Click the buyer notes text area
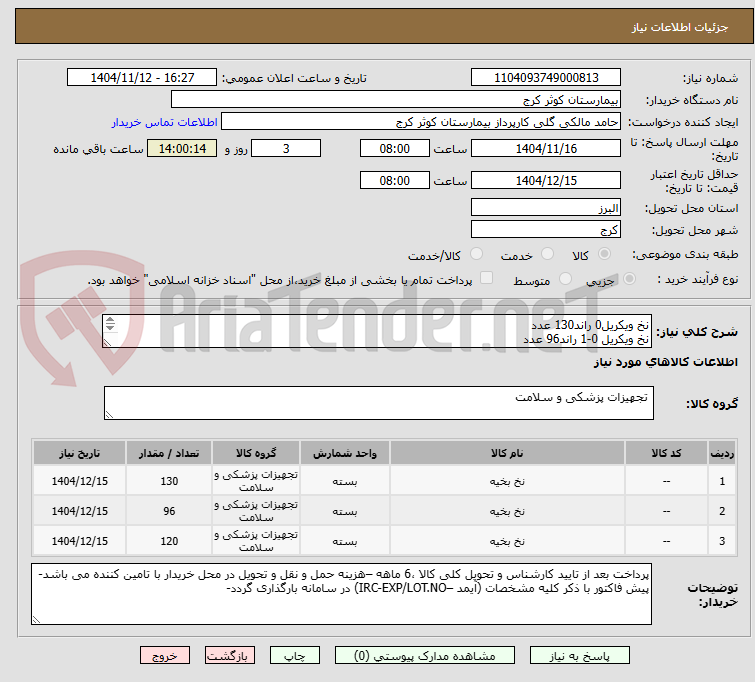 [341, 594]
